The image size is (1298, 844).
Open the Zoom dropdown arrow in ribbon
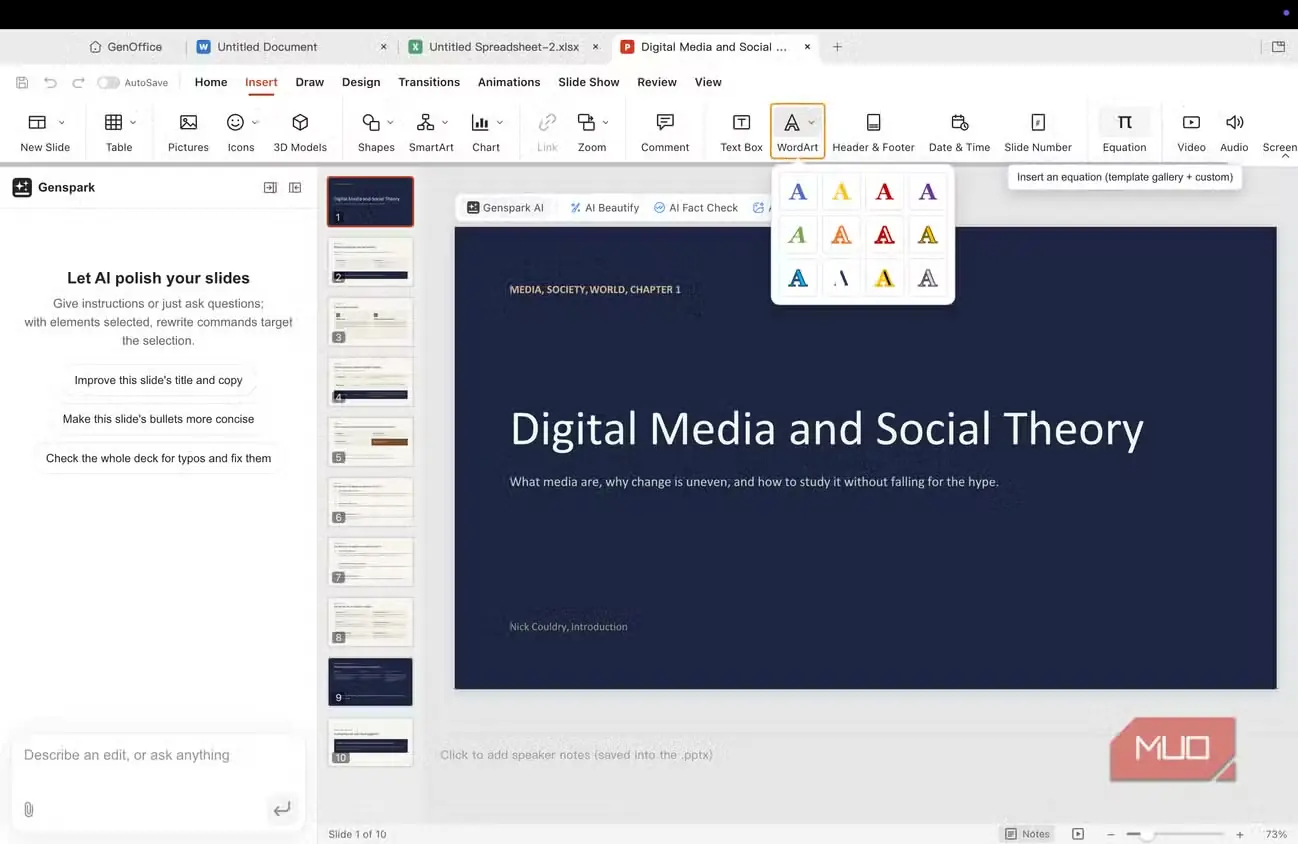click(606, 123)
